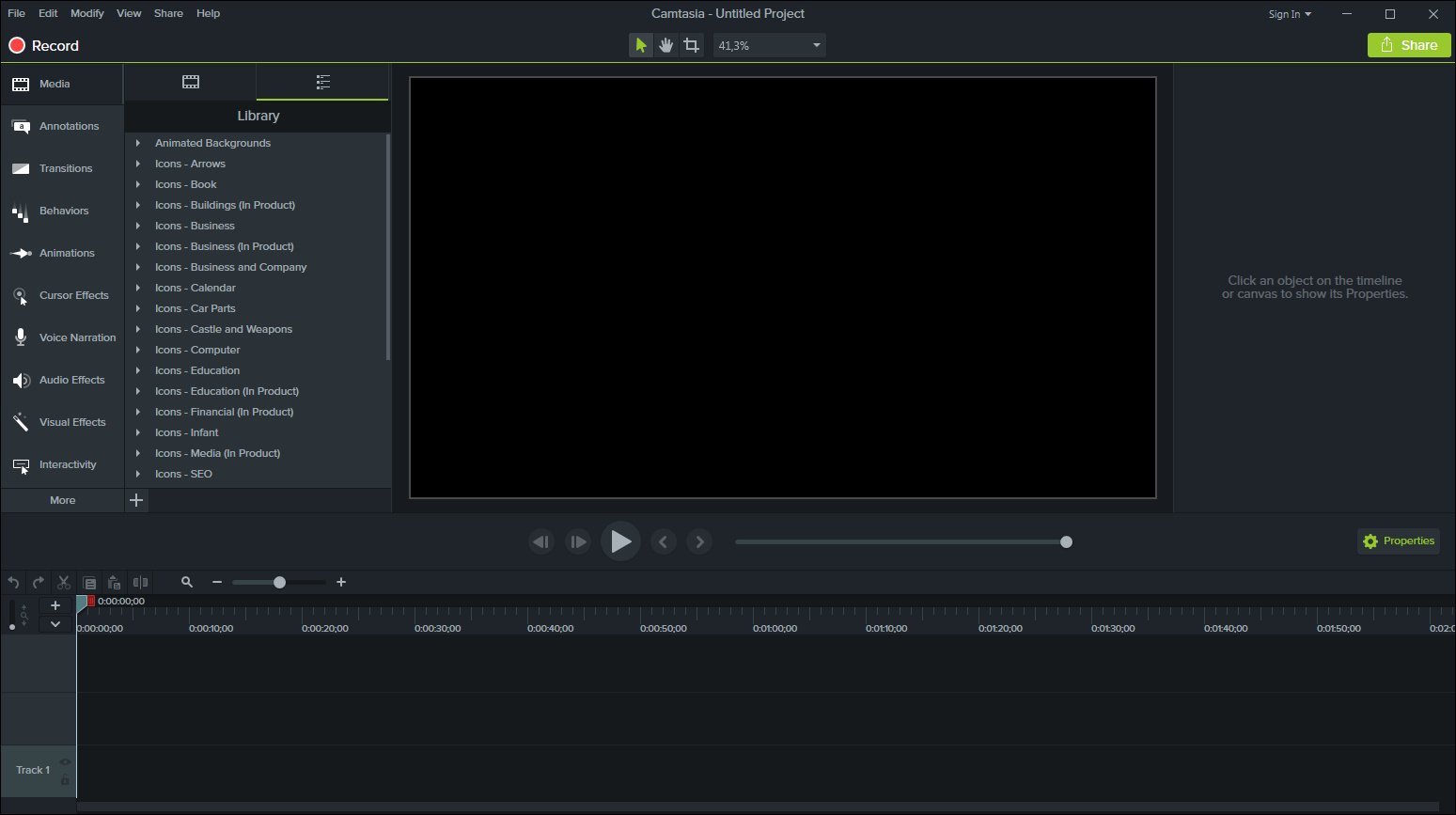Viewport: 1456px width, 815px height.
Task: Toggle Track 1 visibility eye
Action: click(65, 762)
